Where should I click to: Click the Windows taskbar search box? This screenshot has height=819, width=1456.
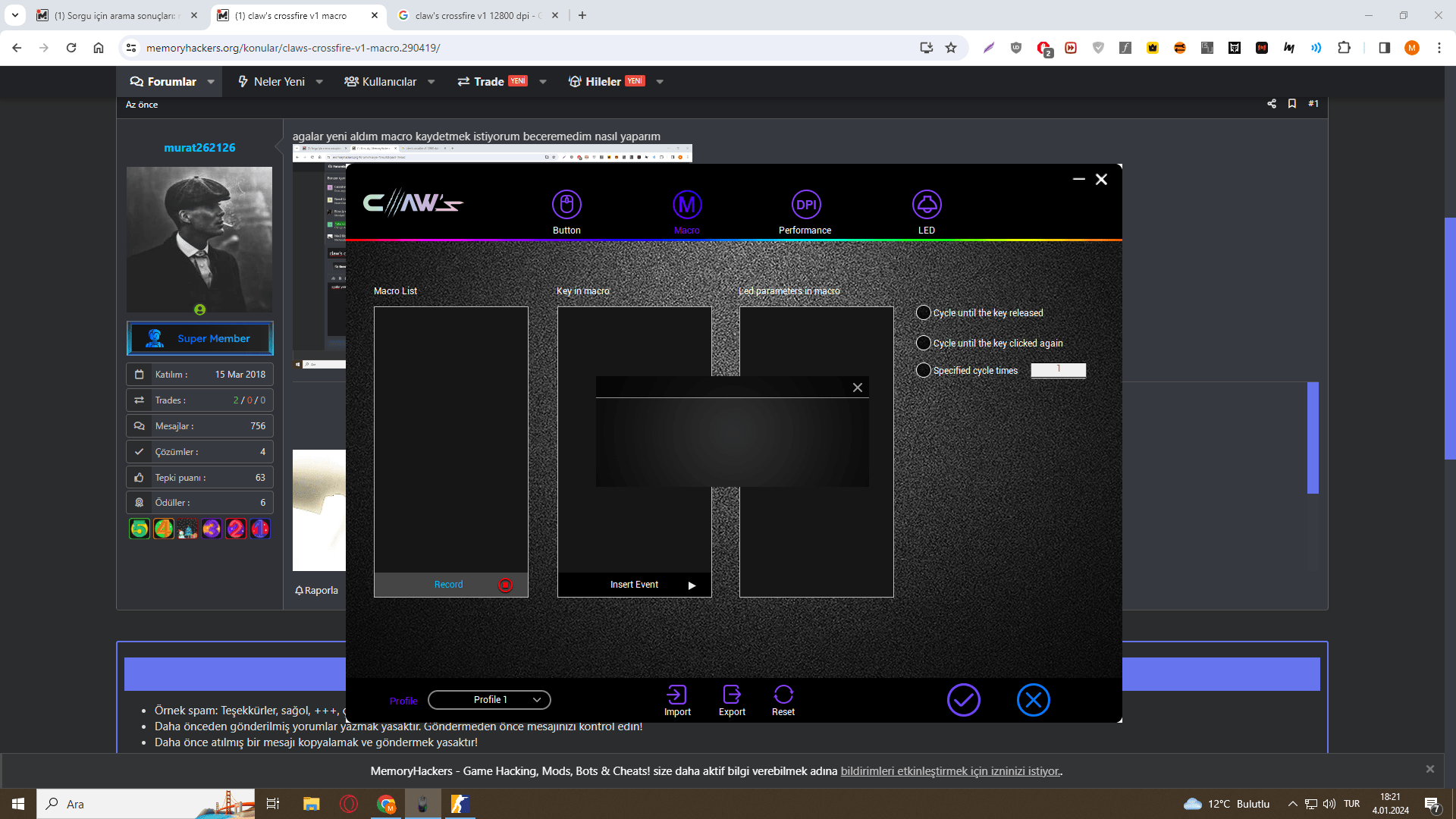[x=146, y=804]
